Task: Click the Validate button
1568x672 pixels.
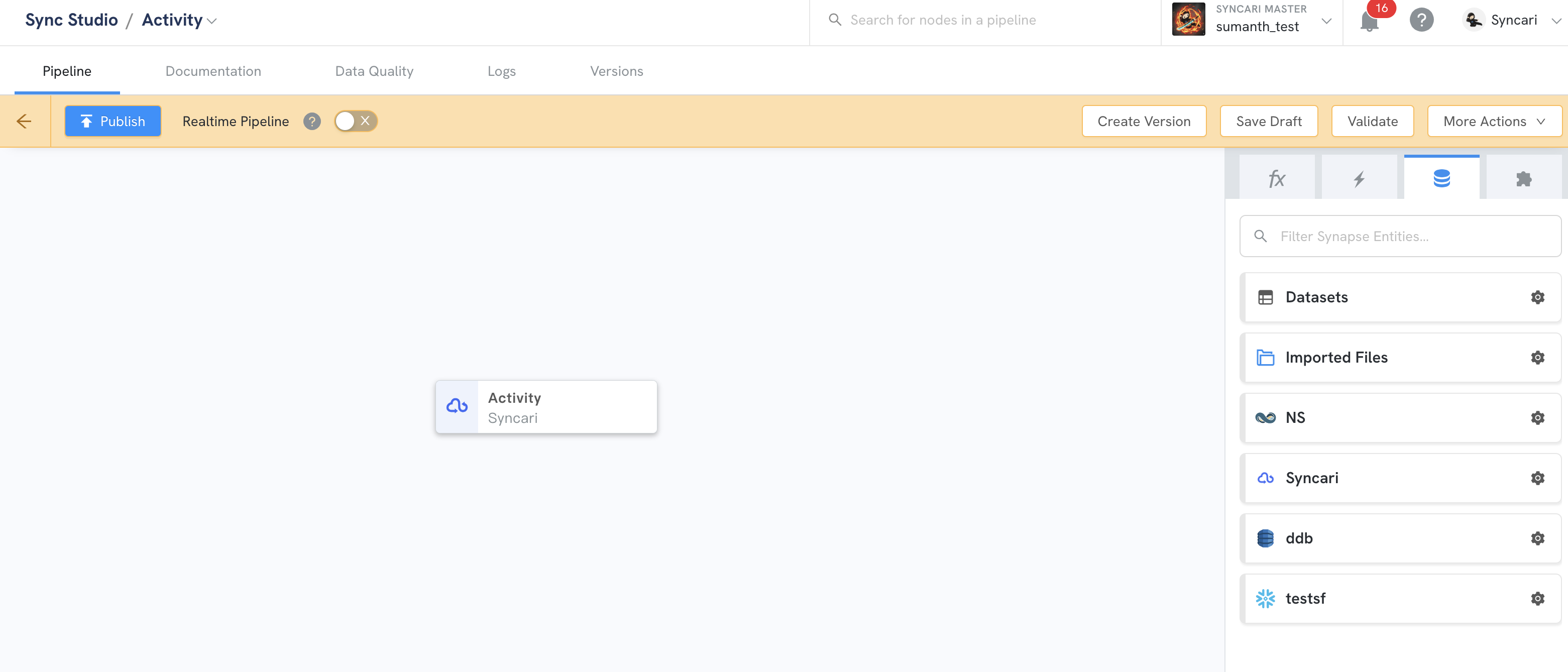Action: [1372, 121]
